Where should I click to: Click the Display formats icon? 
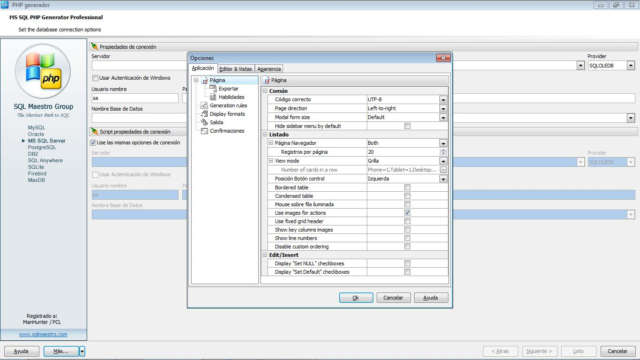[204, 114]
